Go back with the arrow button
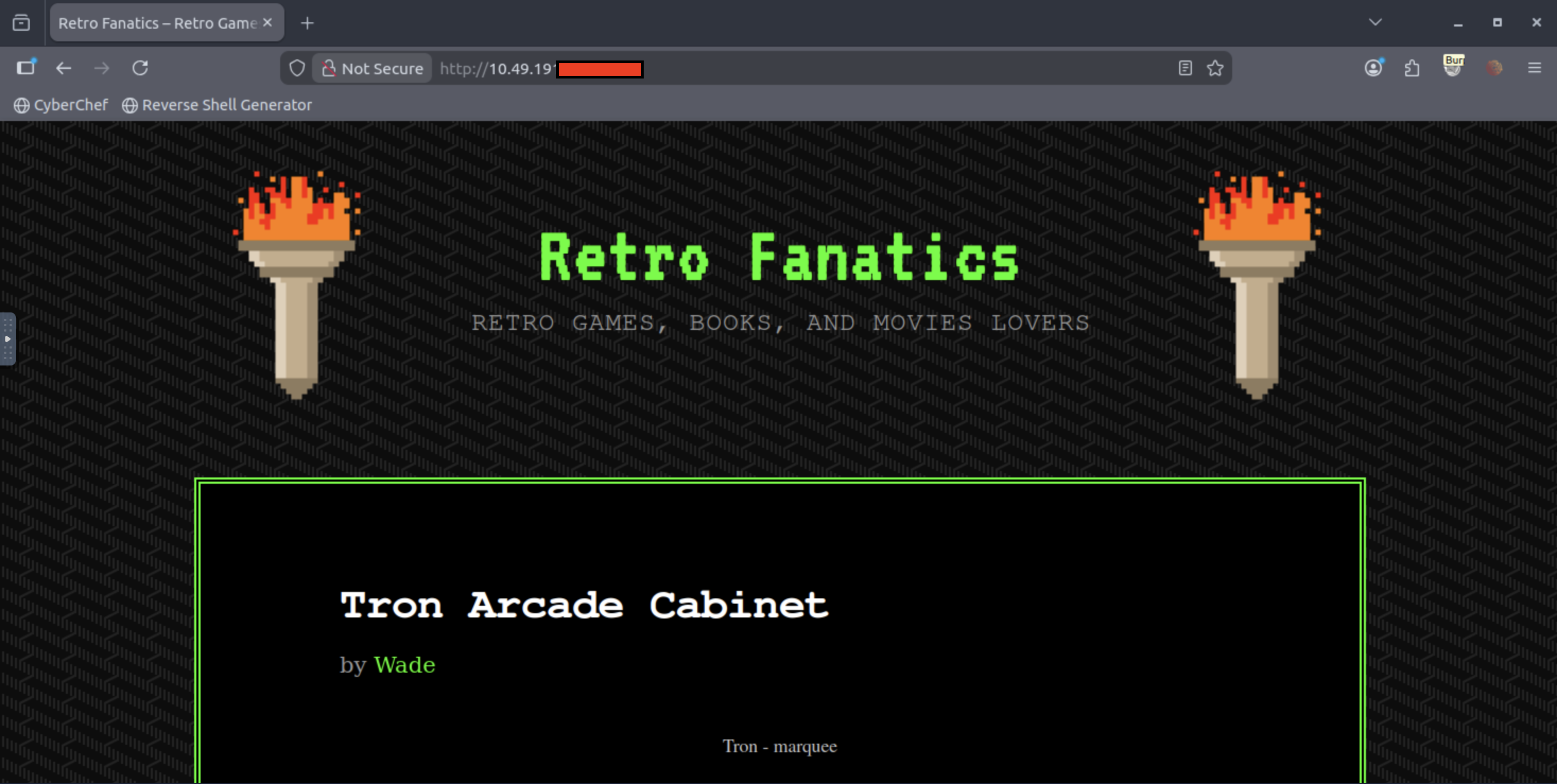The height and width of the screenshot is (784, 1557). point(64,68)
